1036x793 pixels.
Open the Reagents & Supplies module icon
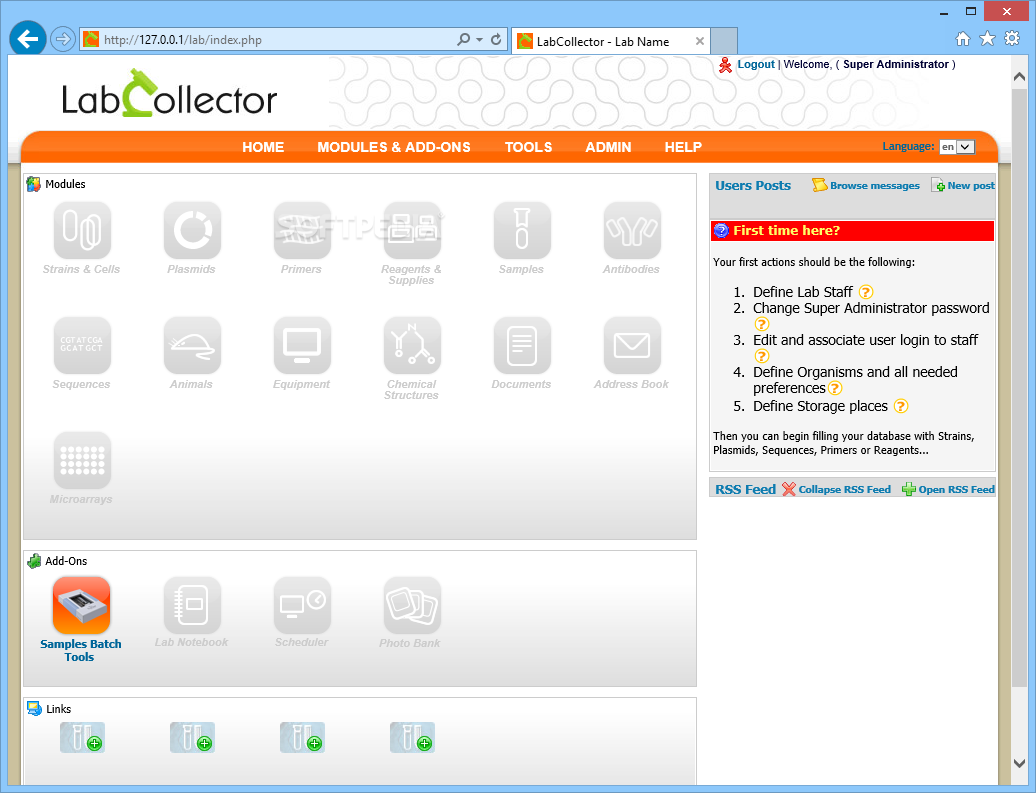click(412, 230)
